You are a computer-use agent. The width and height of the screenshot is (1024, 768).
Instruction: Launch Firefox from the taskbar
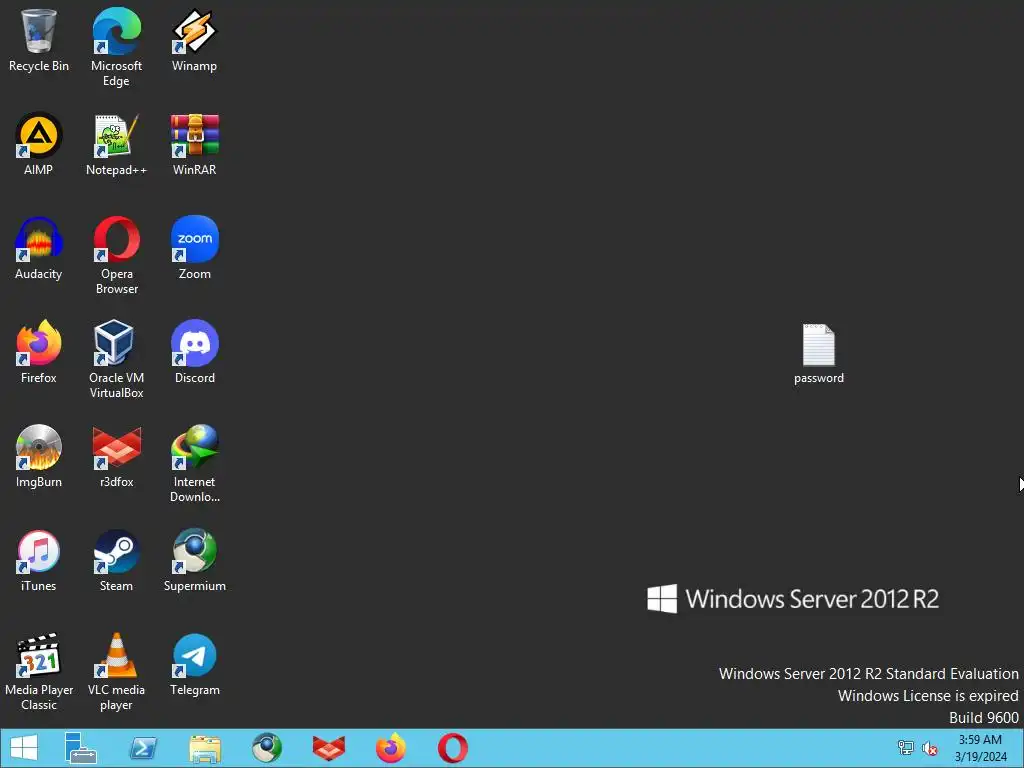coord(391,748)
